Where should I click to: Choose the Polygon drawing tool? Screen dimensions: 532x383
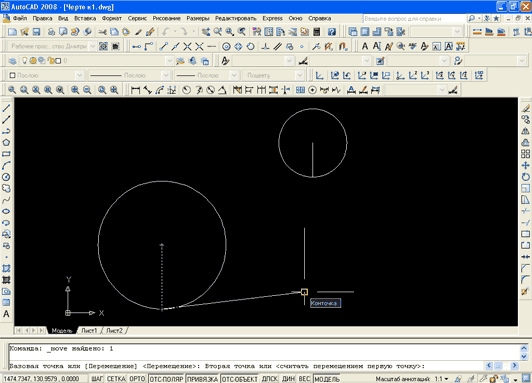[x=6, y=142]
